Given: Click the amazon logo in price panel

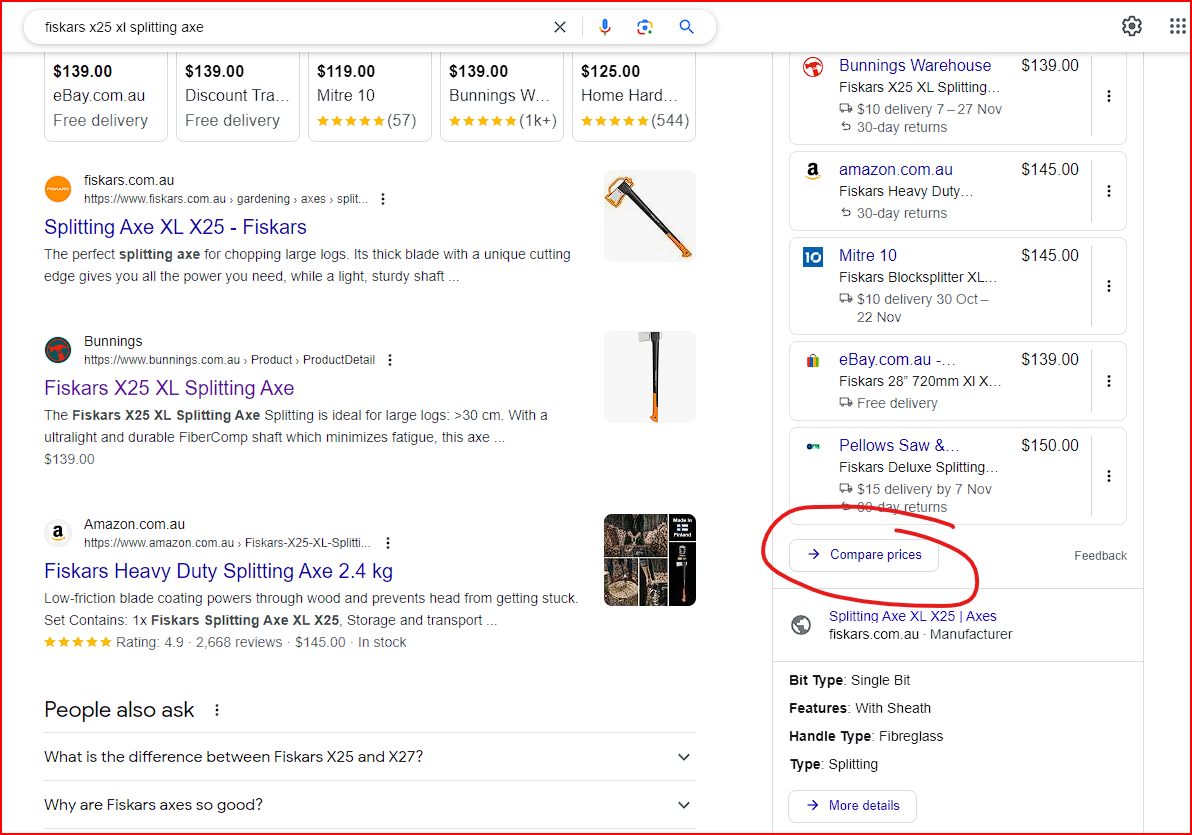Looking at the screenshot, I should [x=813, y=171].
